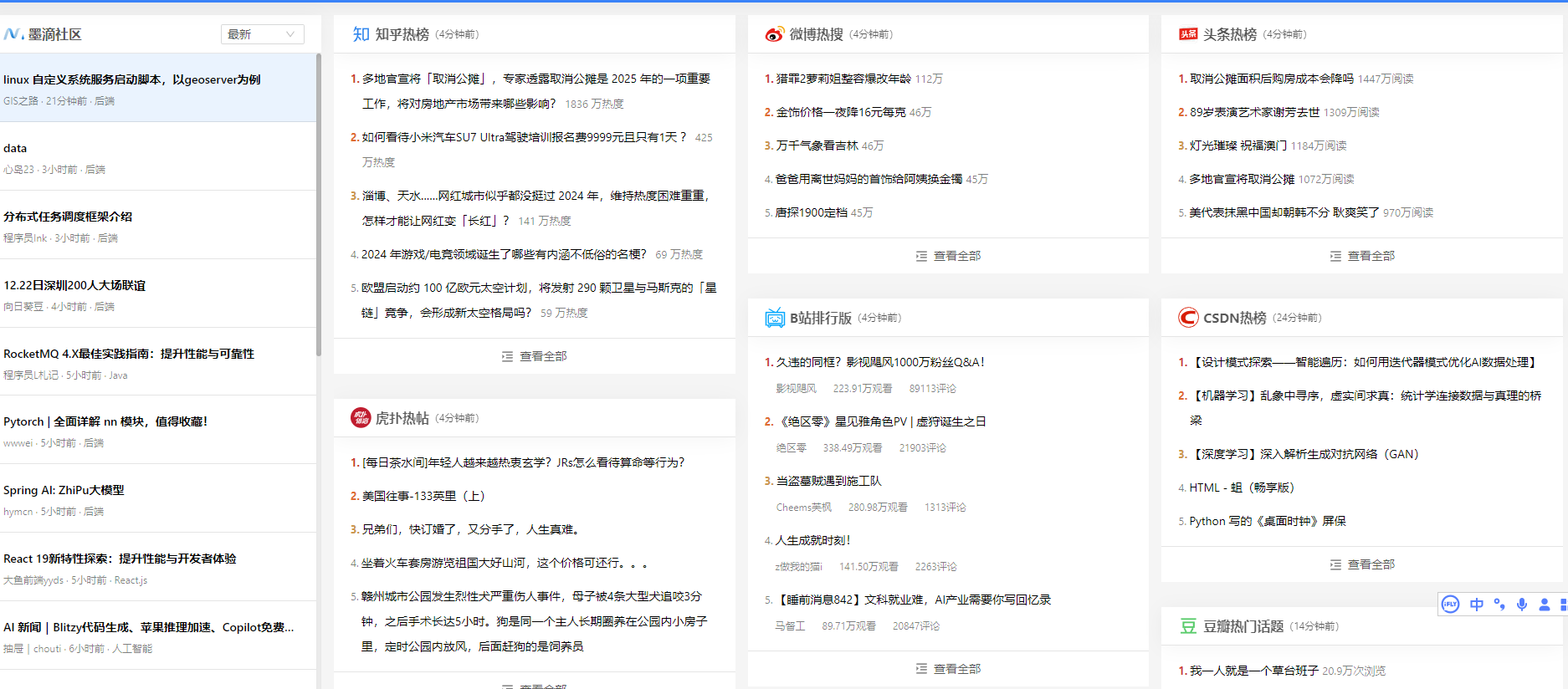Click the React.js tag
The height and width of the screenshot is (689, 1568).
[131, 580]
